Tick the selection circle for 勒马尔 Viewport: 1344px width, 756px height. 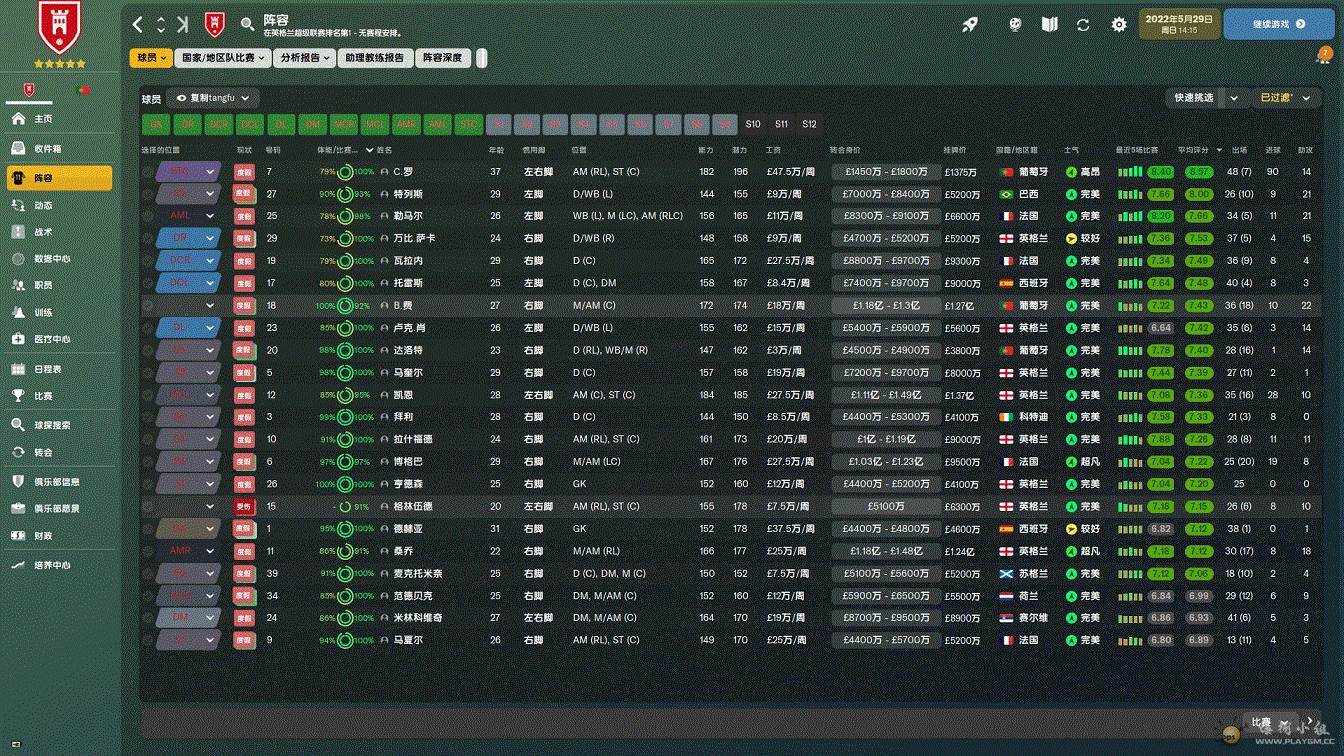click(x=148, y=216)
